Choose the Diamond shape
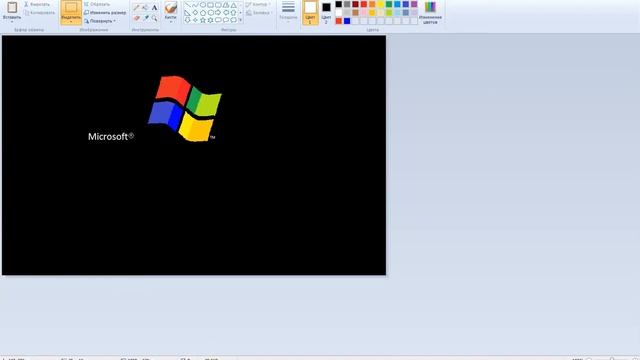640x360 pixels. (195, 13)
